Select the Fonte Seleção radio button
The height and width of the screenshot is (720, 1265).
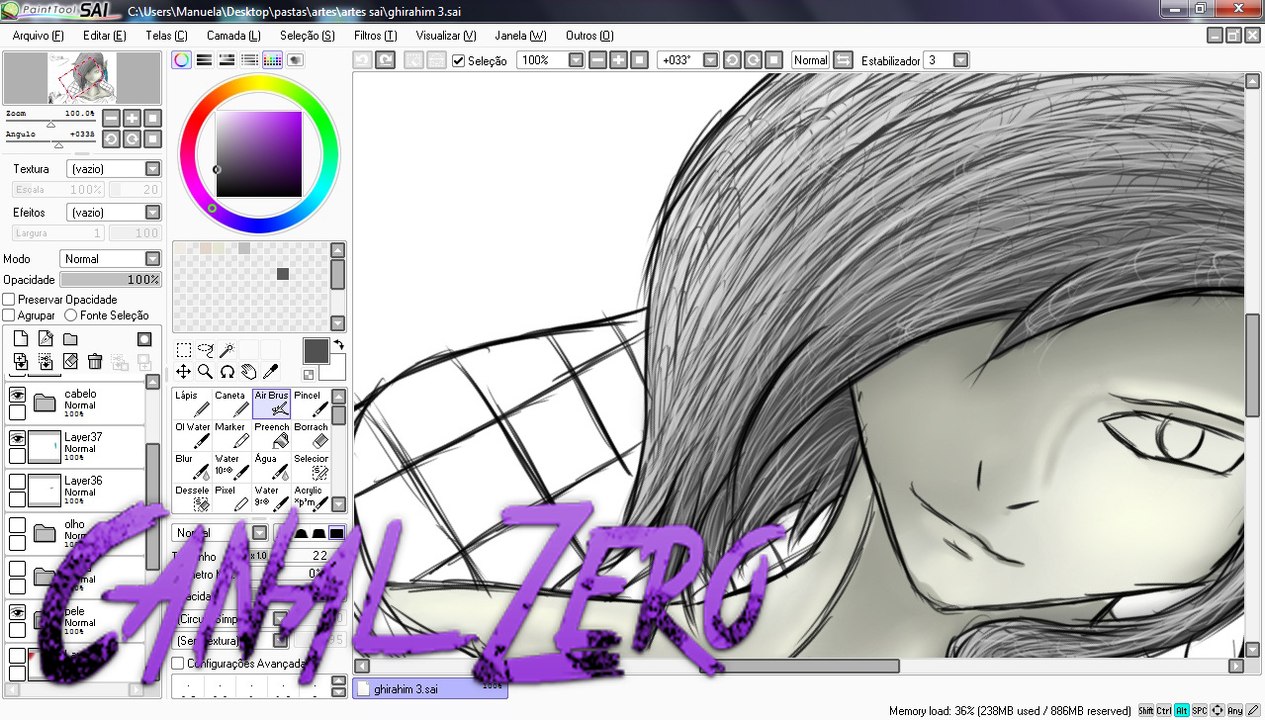[70, 315]
